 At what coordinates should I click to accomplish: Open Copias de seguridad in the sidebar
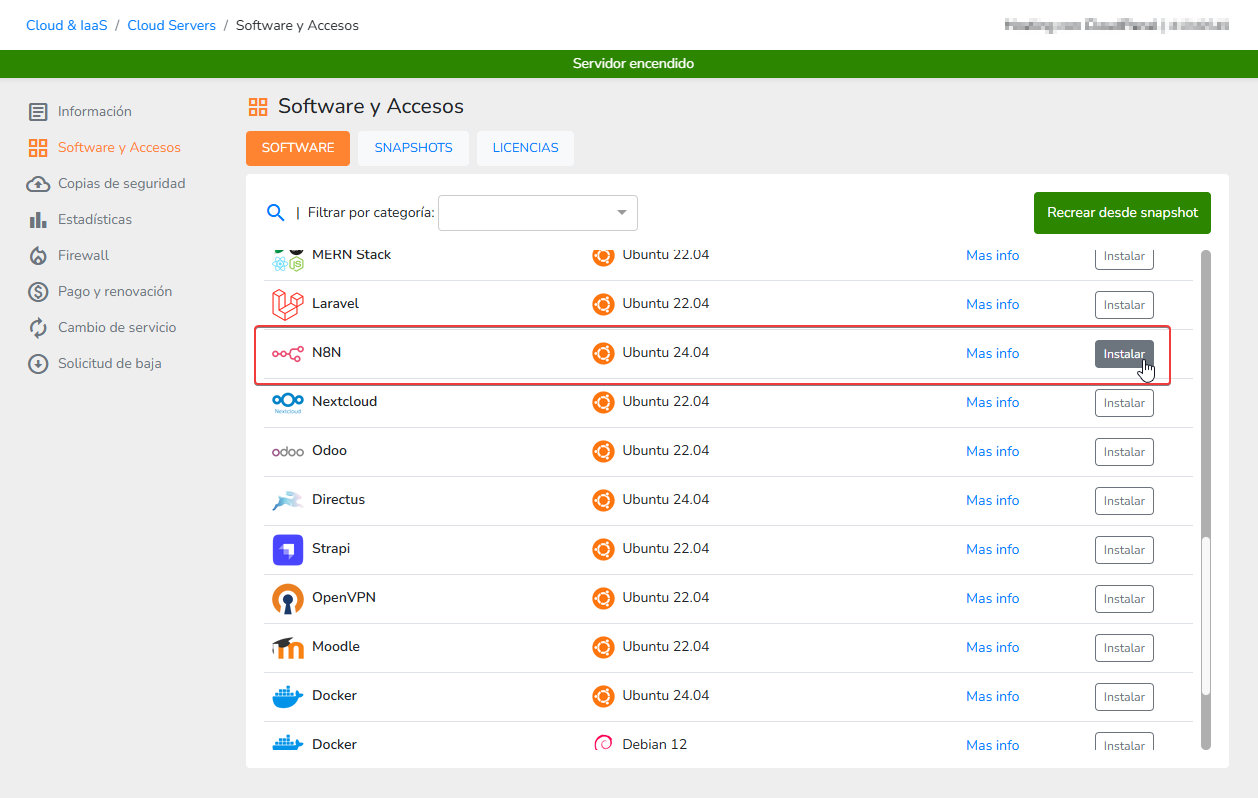[122, 184]
